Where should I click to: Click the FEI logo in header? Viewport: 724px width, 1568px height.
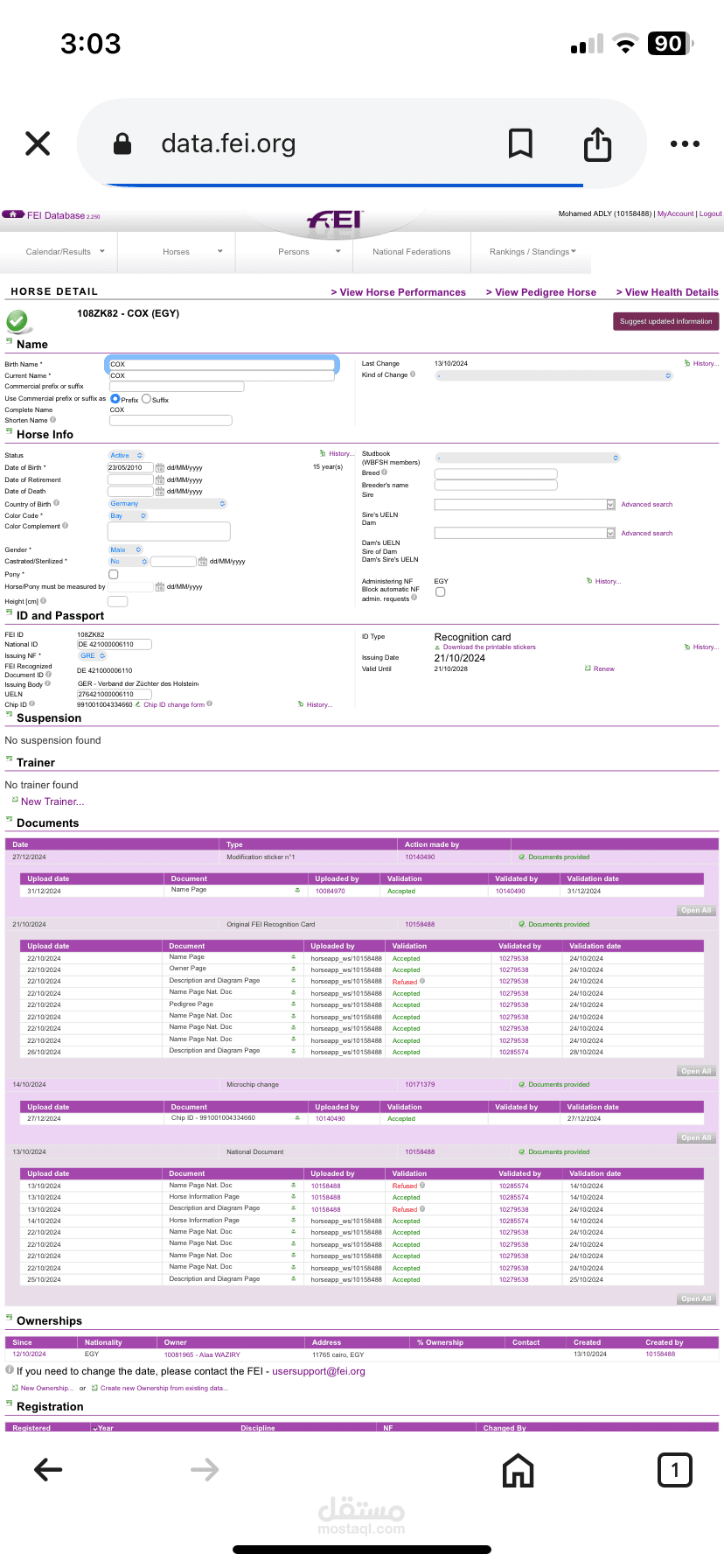[335, 220]
